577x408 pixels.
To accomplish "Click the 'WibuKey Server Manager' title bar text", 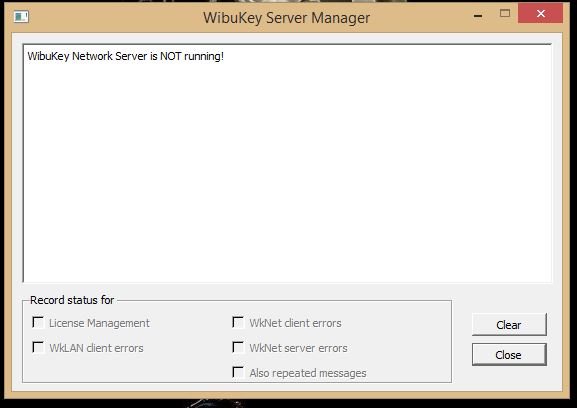I will [x=287, y=18].
